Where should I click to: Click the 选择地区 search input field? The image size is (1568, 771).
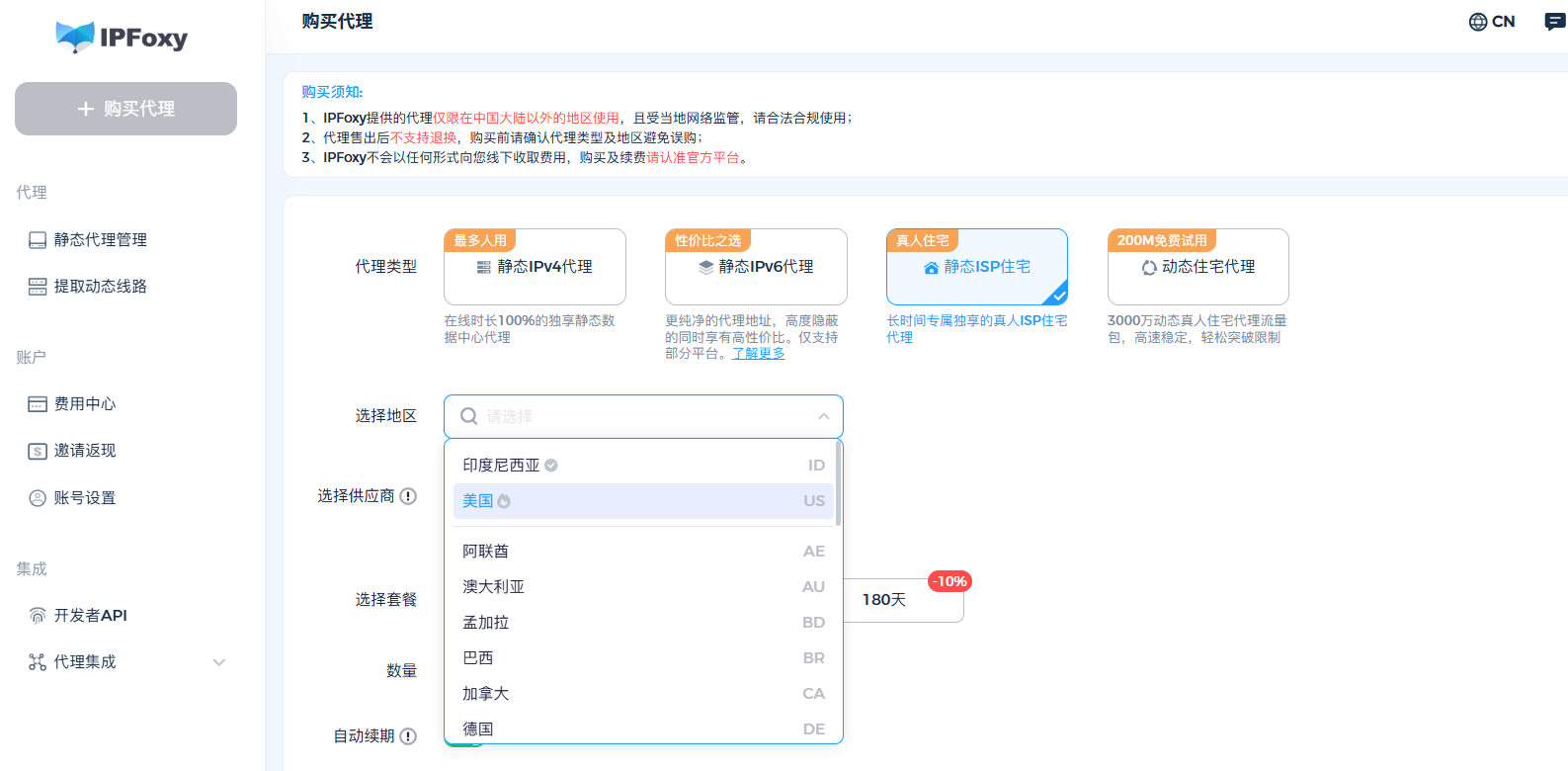[x=643, y=417]
